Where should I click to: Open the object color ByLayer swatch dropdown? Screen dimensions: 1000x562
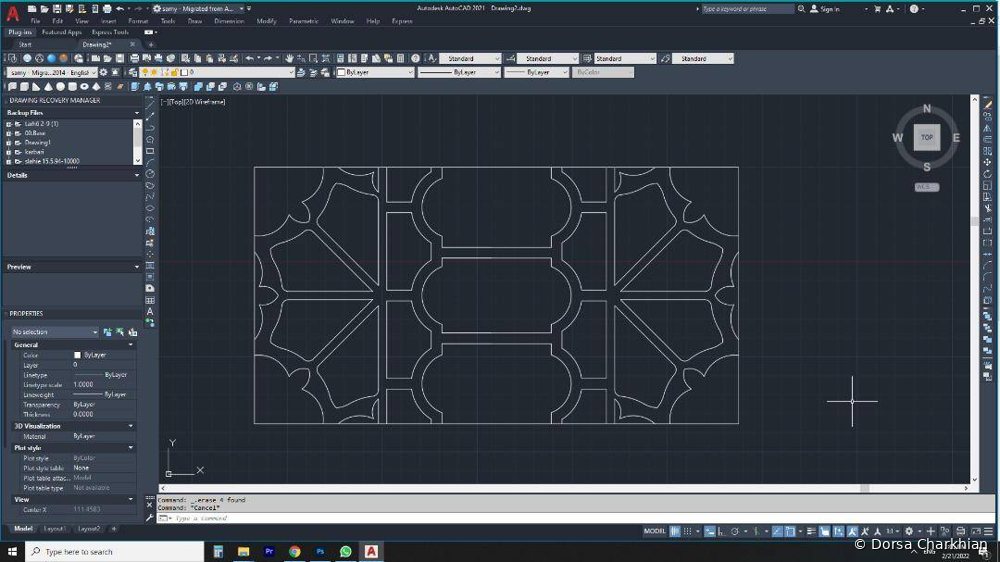[375, 73]
